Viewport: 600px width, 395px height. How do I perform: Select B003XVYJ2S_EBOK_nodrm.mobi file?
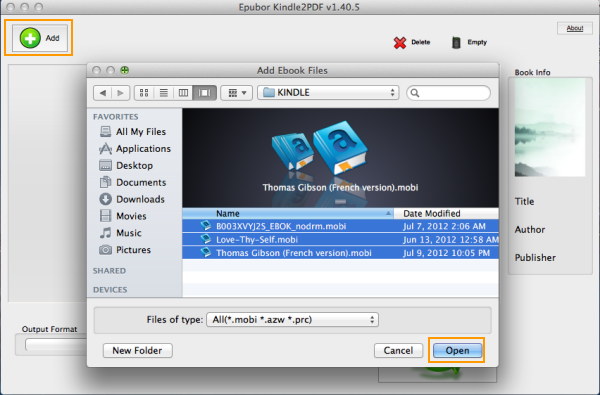point(341,226)
